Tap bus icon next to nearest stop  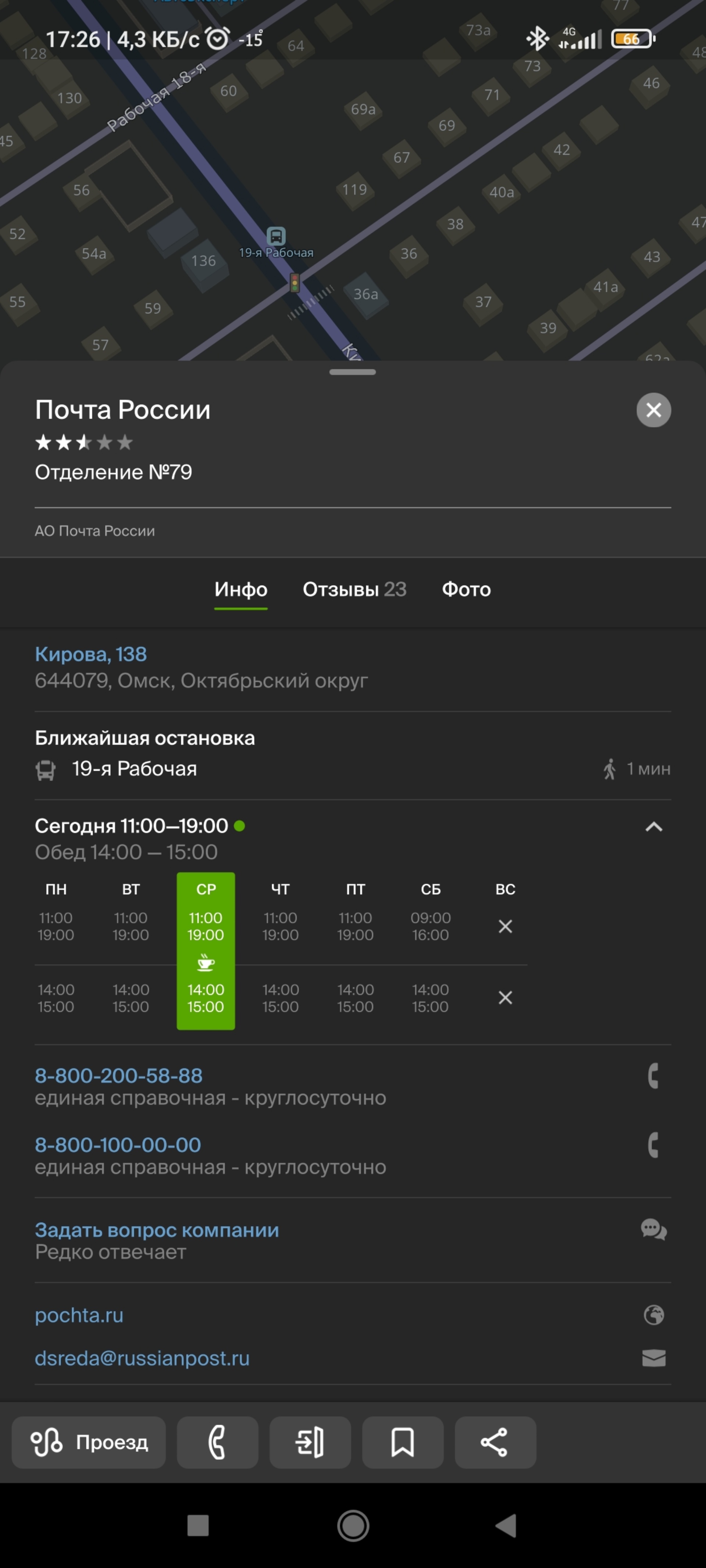click(x=46, y=770)
